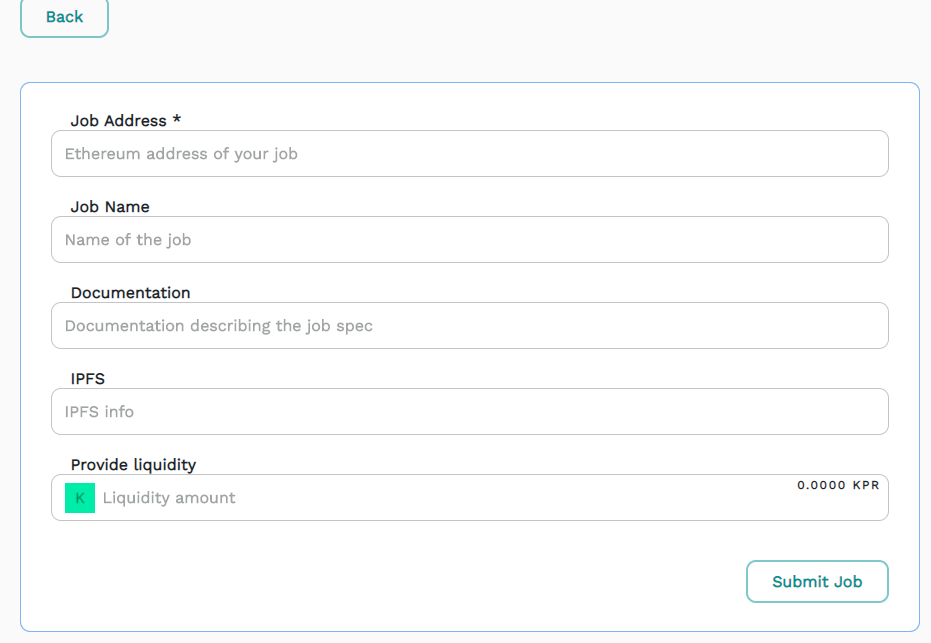931x643 pixels.
Task: Click the 'Ethereum address of your job' placeholder
Action: tap(181, 154)
